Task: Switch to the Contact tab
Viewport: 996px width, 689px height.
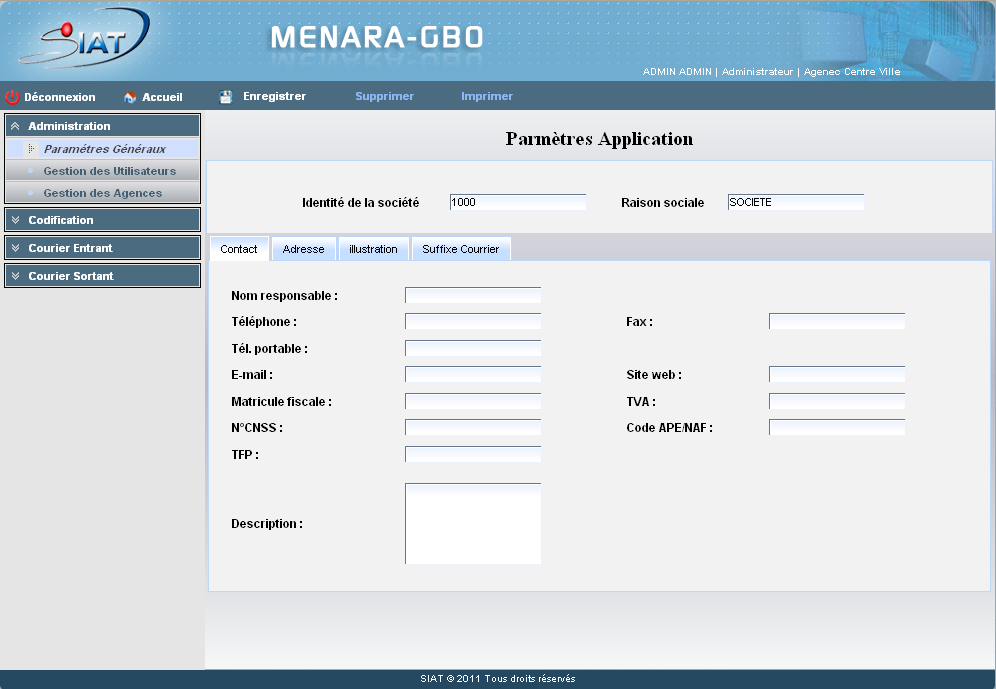Action: pyautogui.click(x=239, y=249)
